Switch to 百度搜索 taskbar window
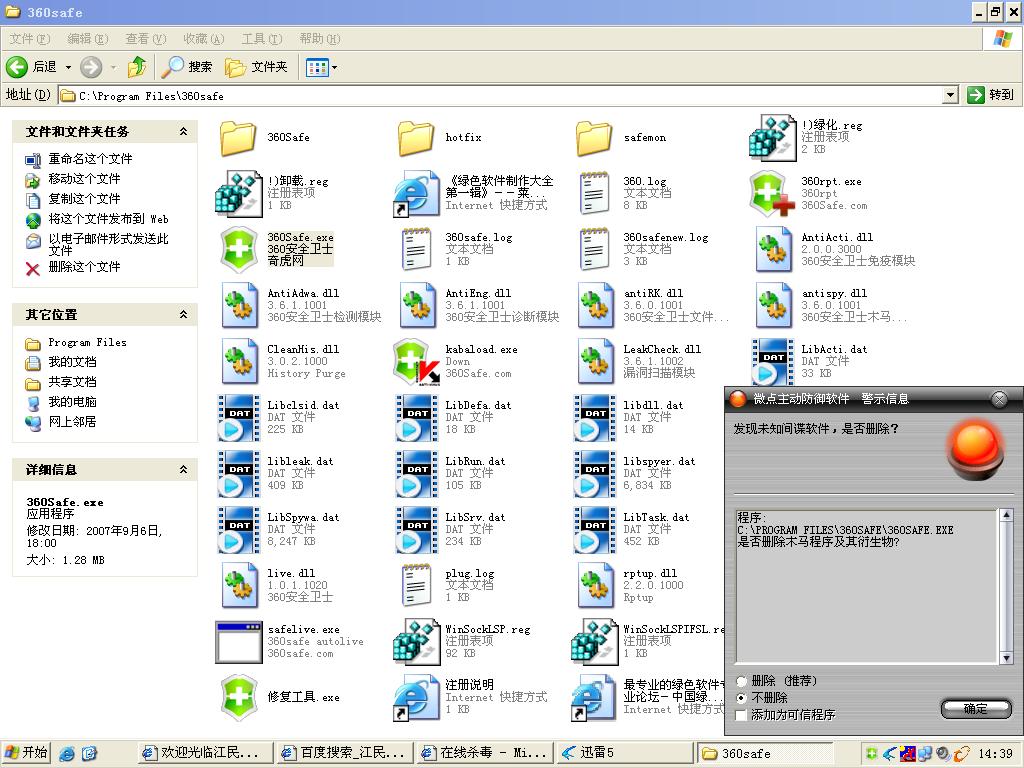This screenshot has height=768, width=1024. tap(345, 753)
